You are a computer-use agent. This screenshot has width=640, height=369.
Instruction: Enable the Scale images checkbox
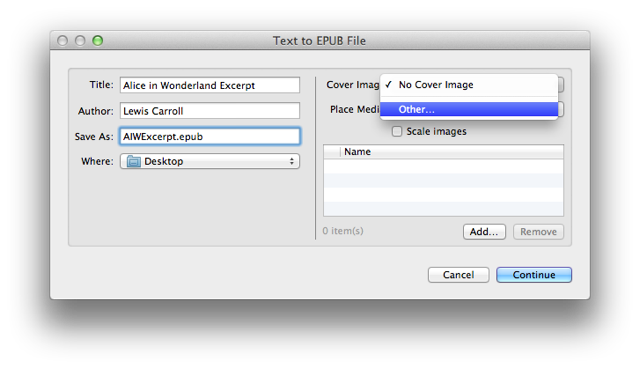(x=397, y=131)
